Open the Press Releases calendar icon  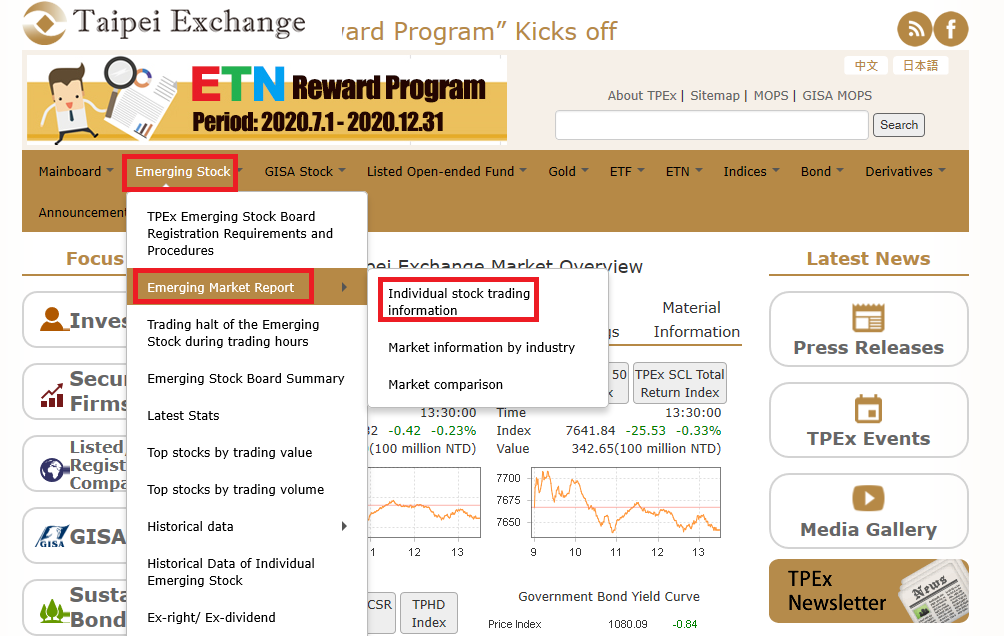point(868,318)
